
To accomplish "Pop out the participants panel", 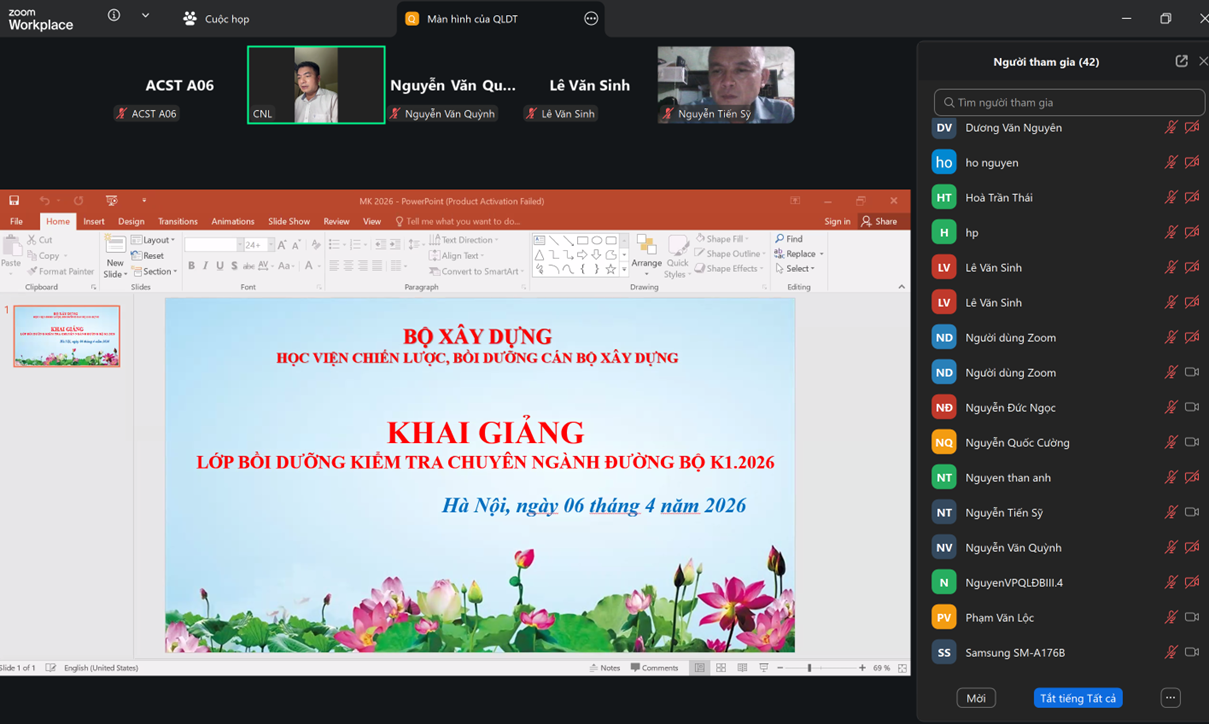I will coord(1181,61).
